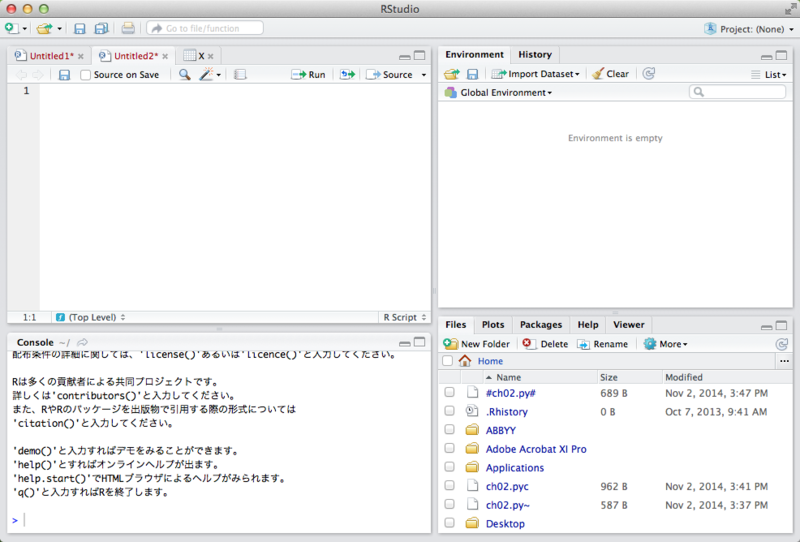
Task: Click the Environment refresh icon
Action: click(x=648, y=74)
